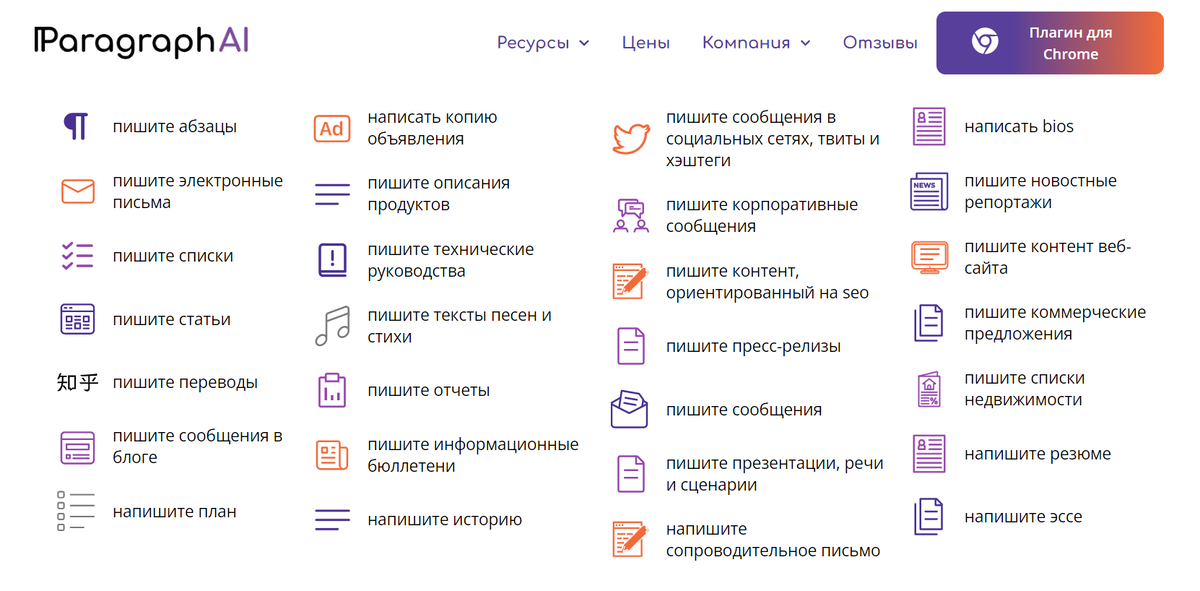
Task: Click the Плагин для Chrome button
Action: click(1050, 43)
